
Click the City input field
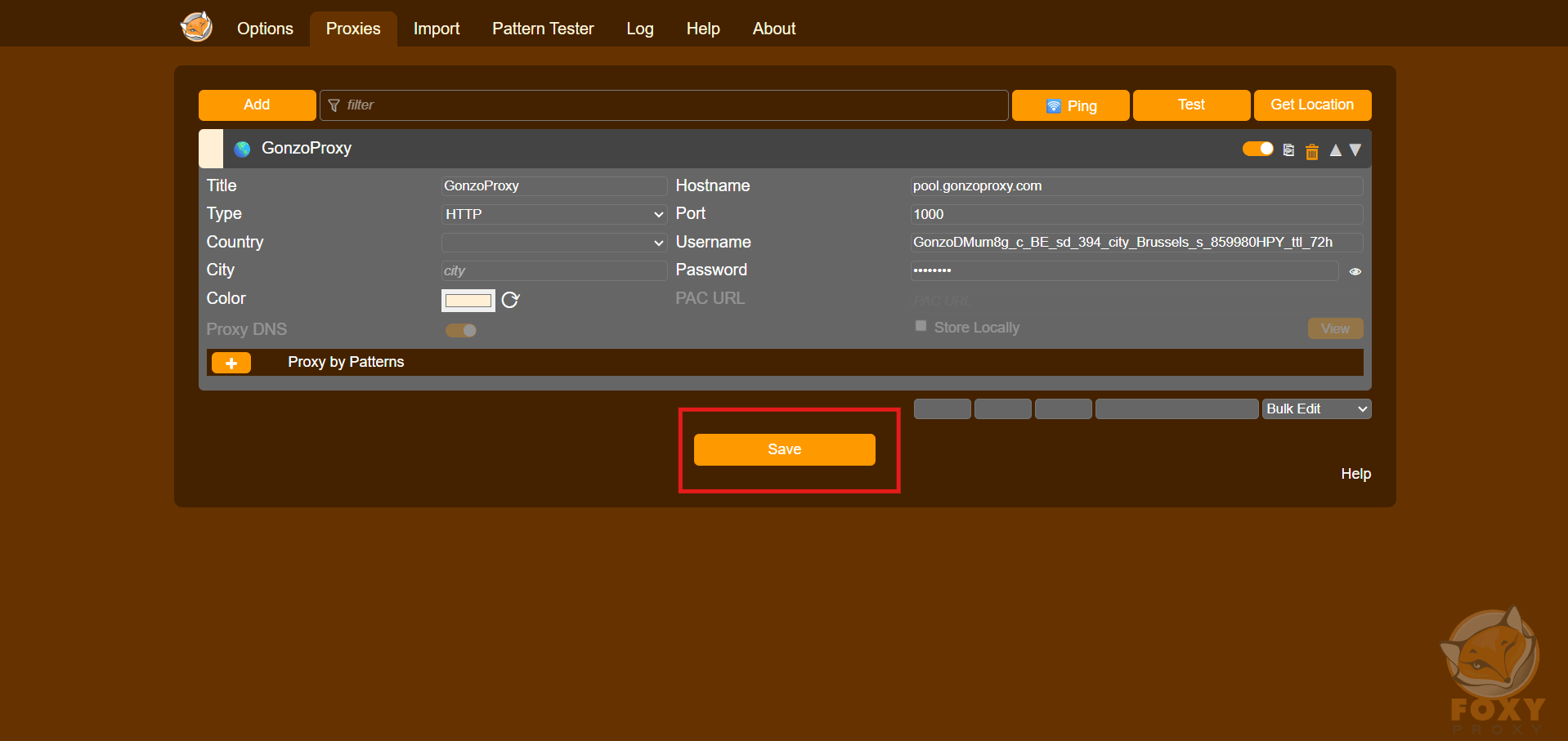tap(554, 270)
